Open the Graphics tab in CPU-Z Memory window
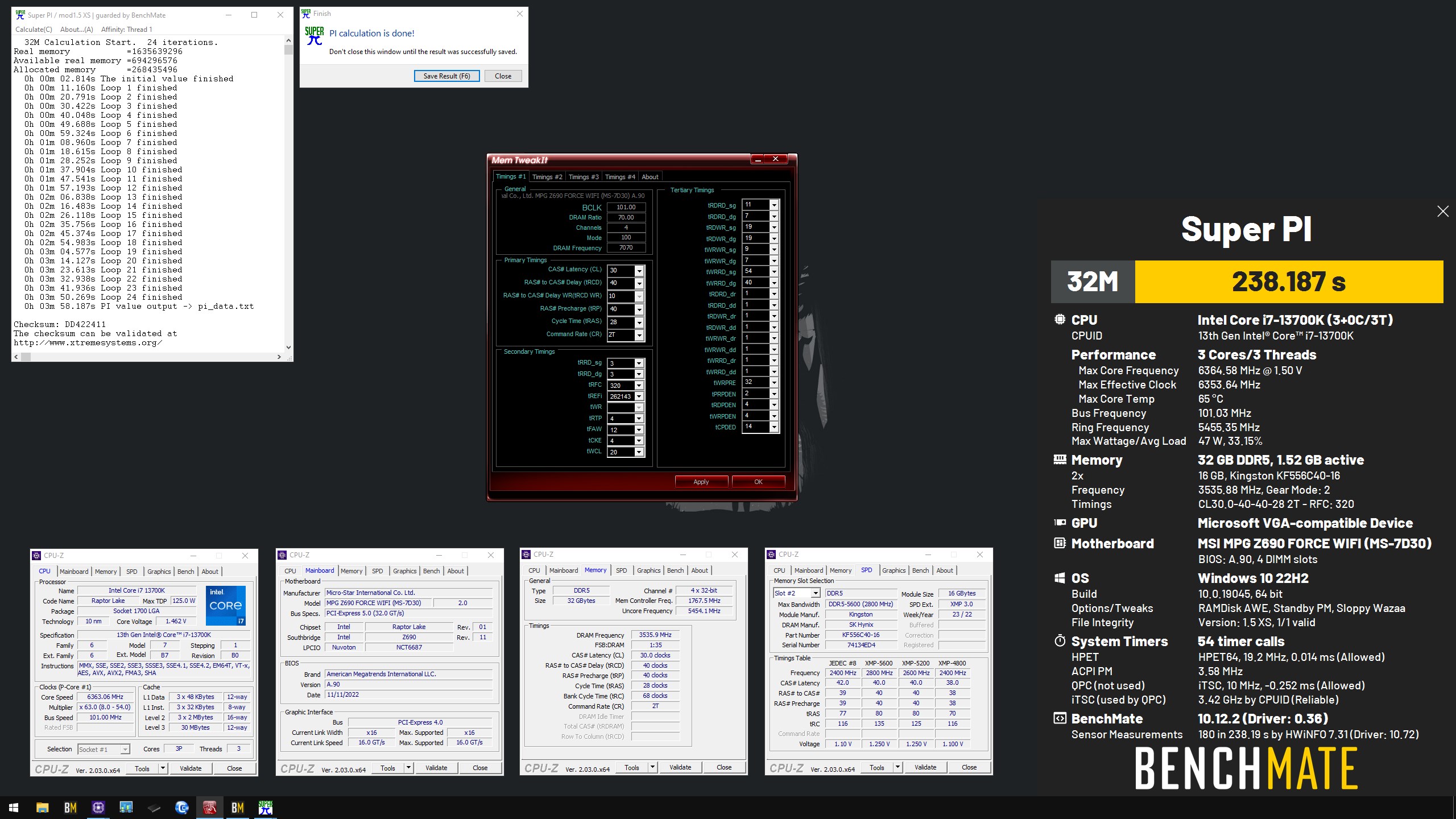This screenshot has height=819, width=1456. pyautogui.click(x=648, y=570)
